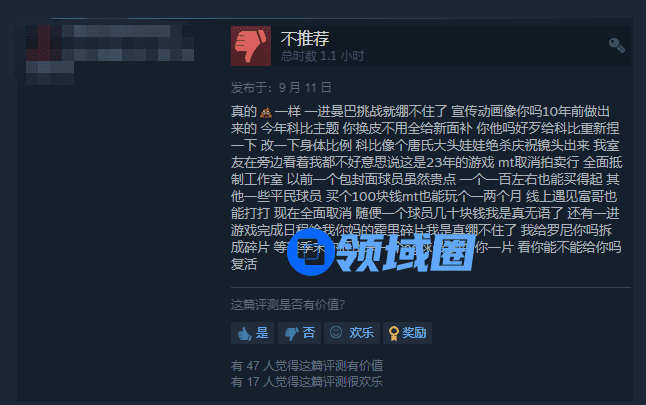Vote with the thumbs-down 否 button
Screen dimensions: 646x405
click(300, 333)
